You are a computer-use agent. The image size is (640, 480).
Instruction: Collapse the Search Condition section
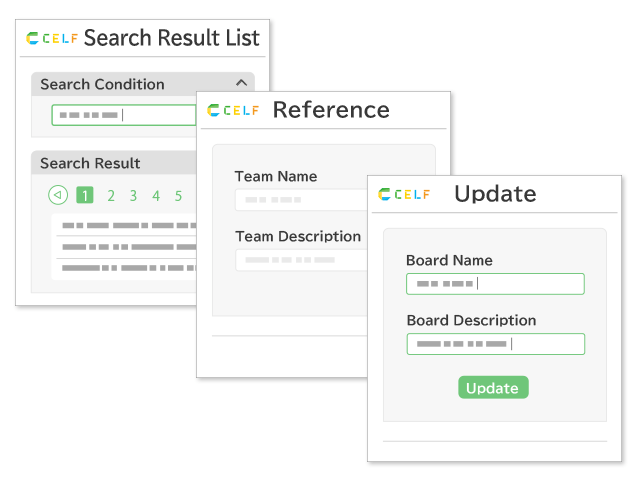coord(241,84)
